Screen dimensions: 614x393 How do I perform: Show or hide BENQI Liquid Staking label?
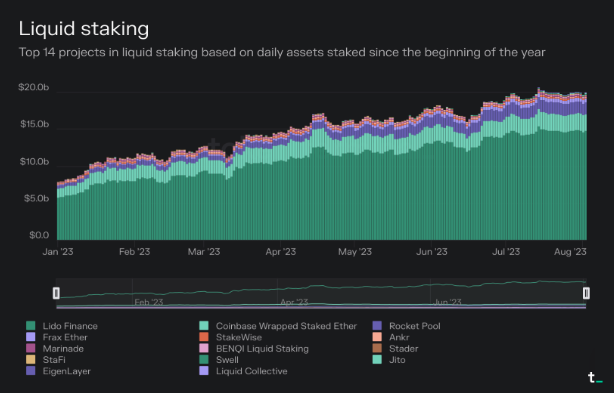[x=262, y=349]
